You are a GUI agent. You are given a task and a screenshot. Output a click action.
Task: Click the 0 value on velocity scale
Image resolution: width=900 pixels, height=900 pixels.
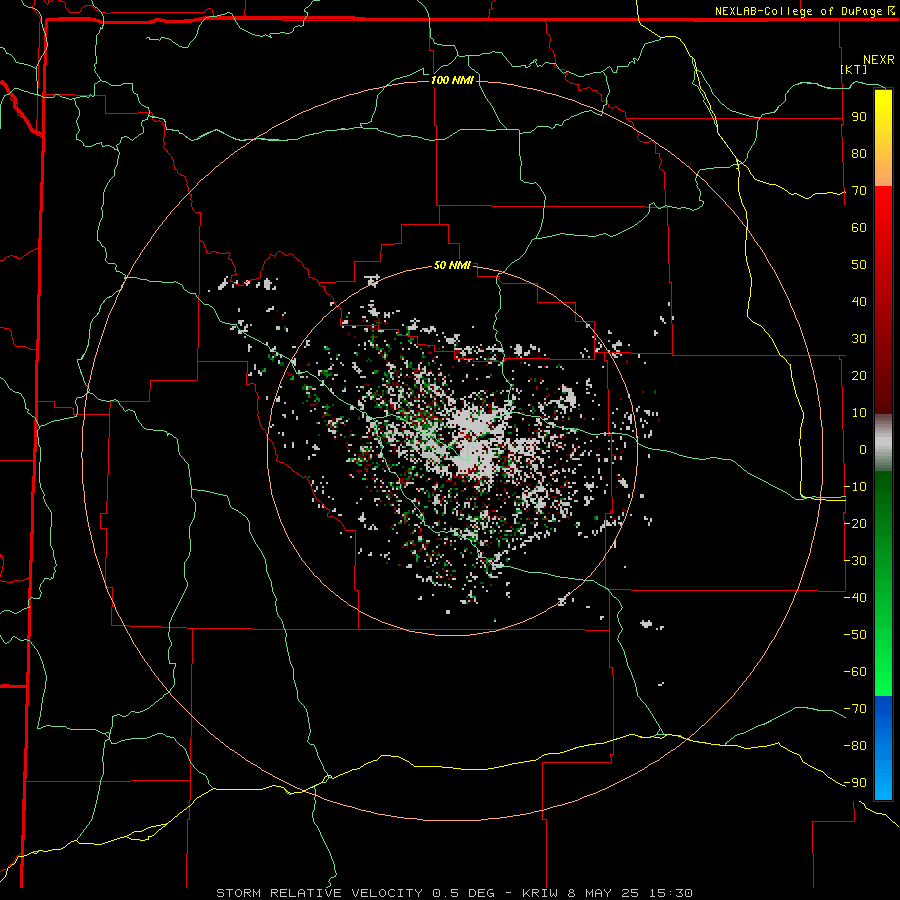point(863,450)
